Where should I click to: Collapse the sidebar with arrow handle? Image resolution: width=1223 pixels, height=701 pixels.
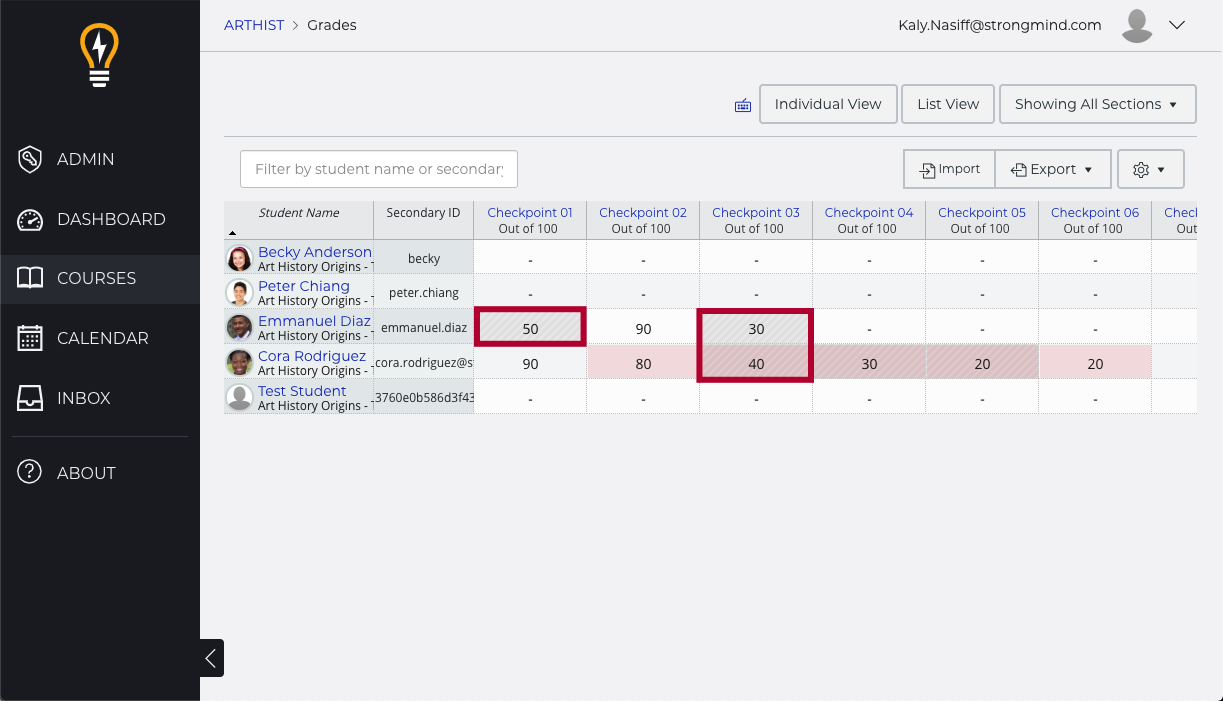pos(211,658)
